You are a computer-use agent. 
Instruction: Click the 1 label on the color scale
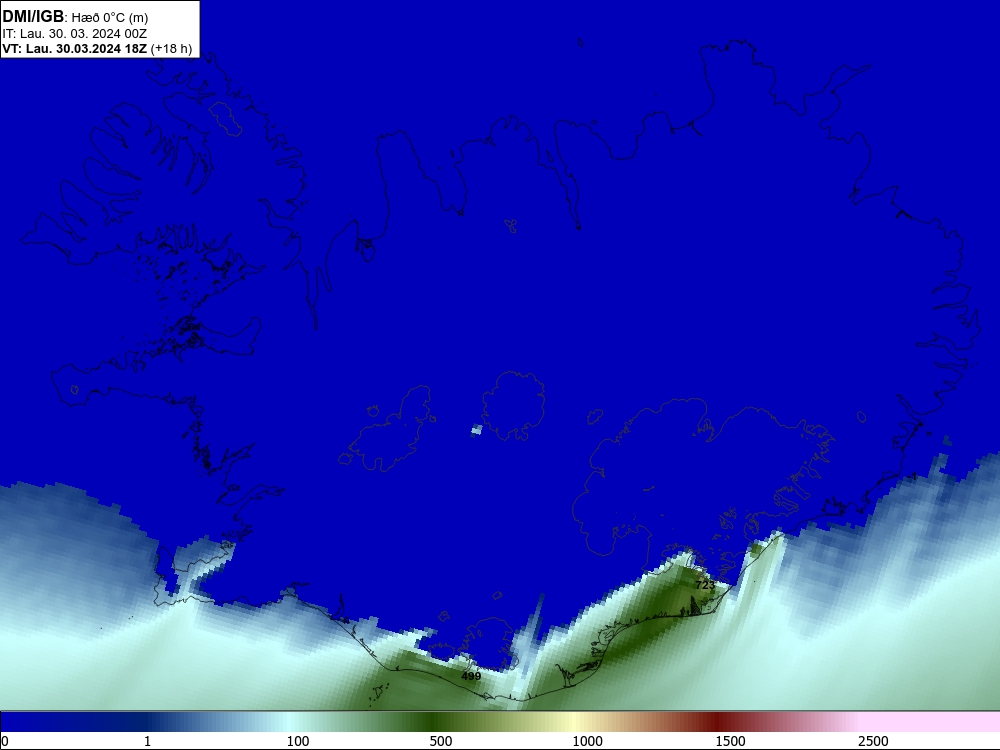click(147, 741)
